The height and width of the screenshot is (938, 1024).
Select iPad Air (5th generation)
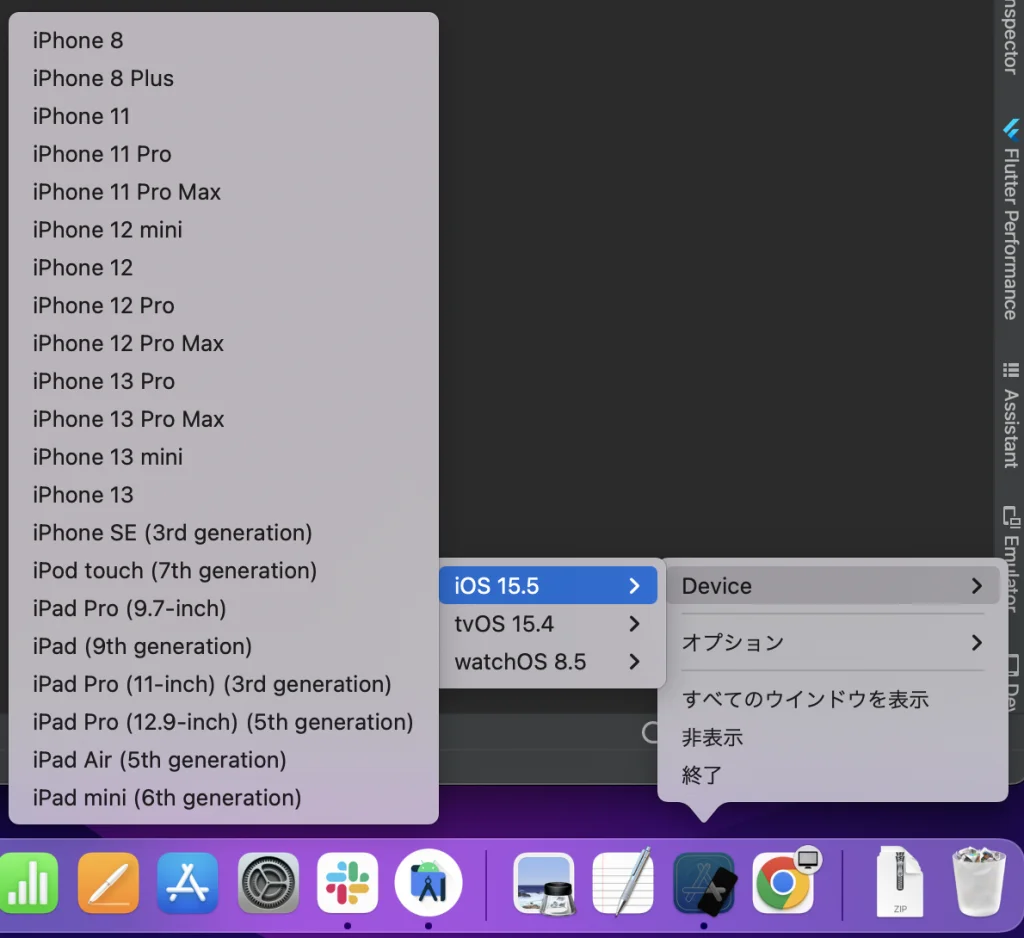[x=223, y=760]
